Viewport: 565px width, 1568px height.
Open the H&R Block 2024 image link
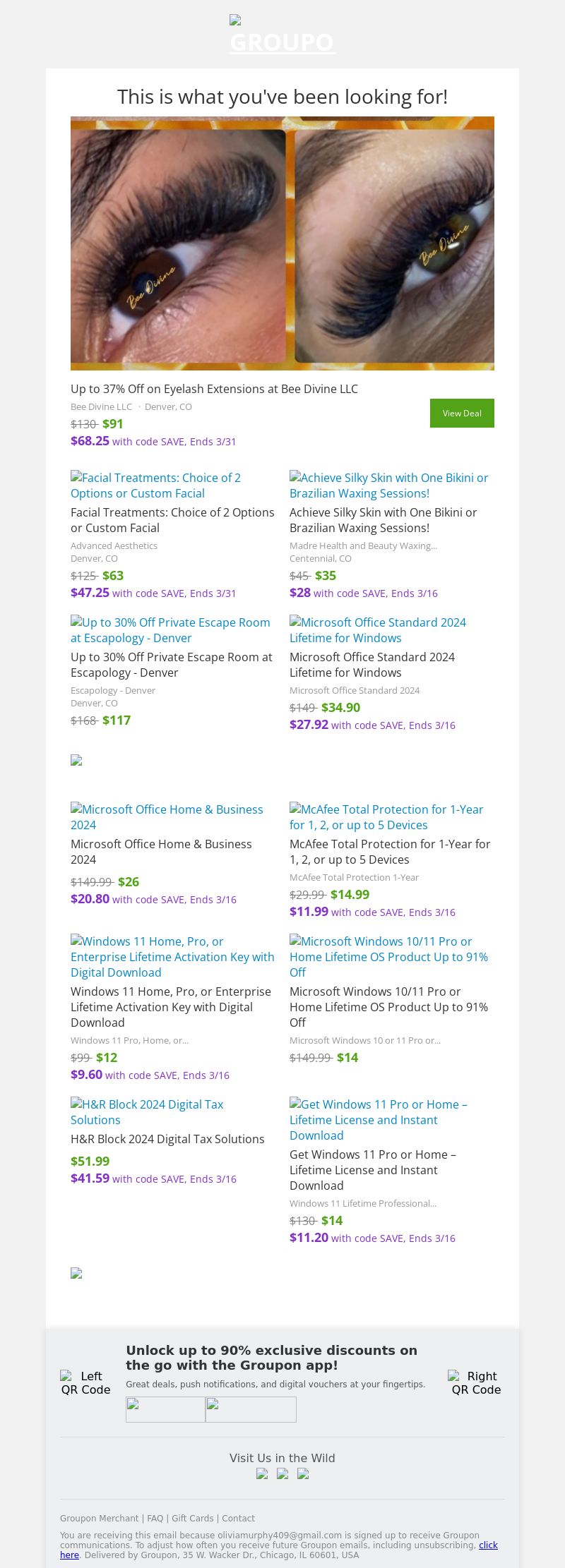[147, 1112]
